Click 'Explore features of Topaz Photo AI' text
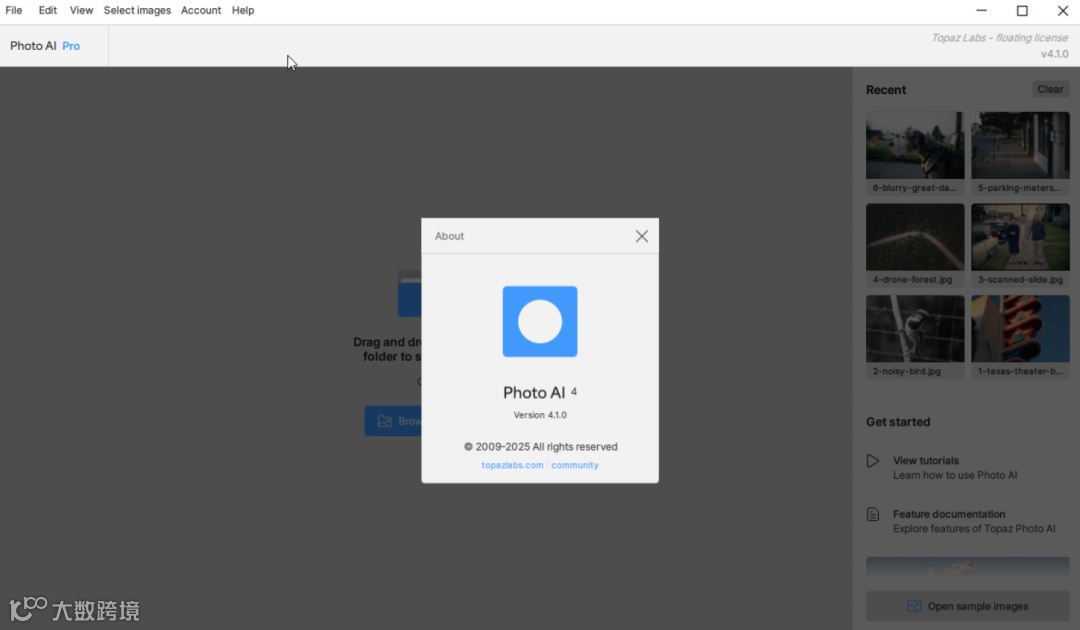1080x630 pixels. [974, 529]
